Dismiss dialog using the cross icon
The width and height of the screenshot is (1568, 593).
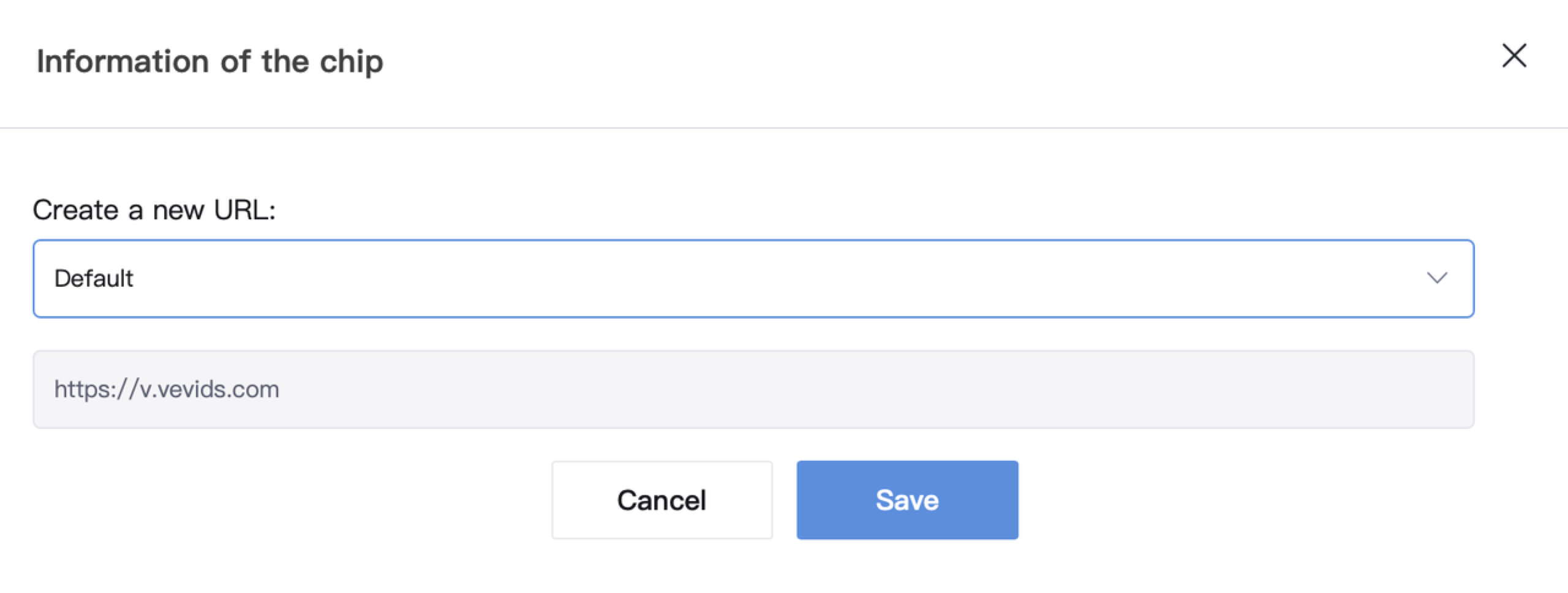click(x=1514, y=56)
